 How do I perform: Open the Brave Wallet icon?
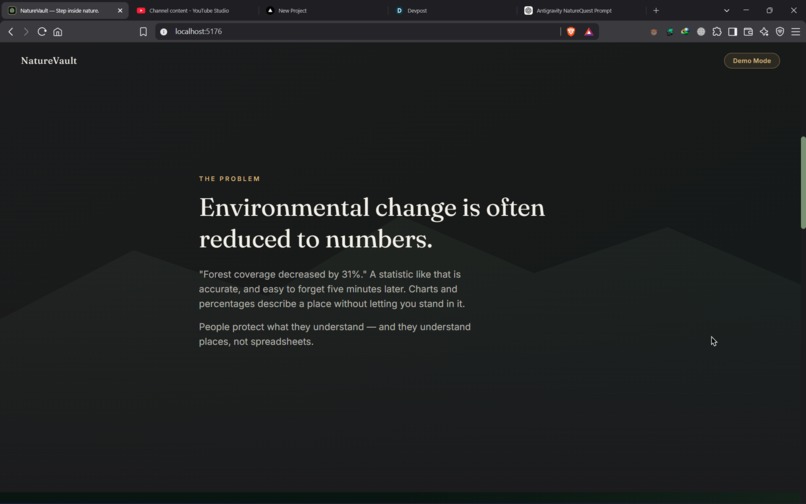coord(748,32)
